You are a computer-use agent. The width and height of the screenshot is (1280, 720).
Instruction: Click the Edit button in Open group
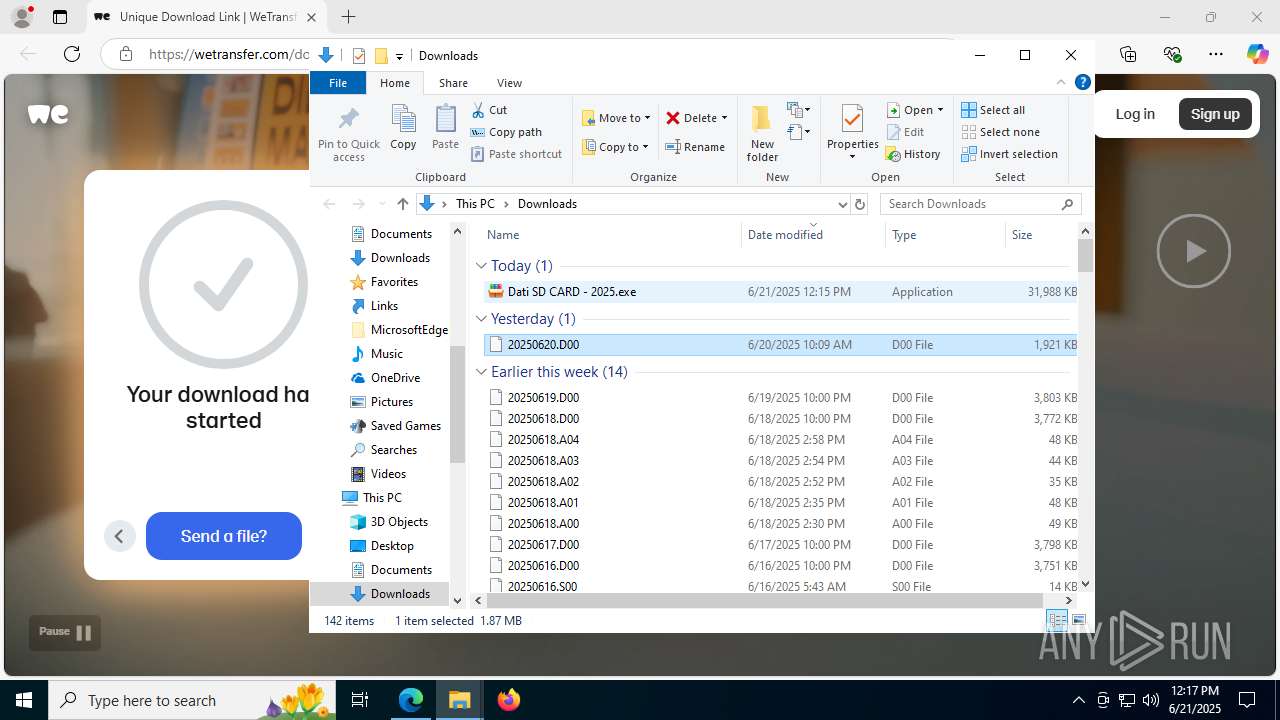click(x=905, y=132)
